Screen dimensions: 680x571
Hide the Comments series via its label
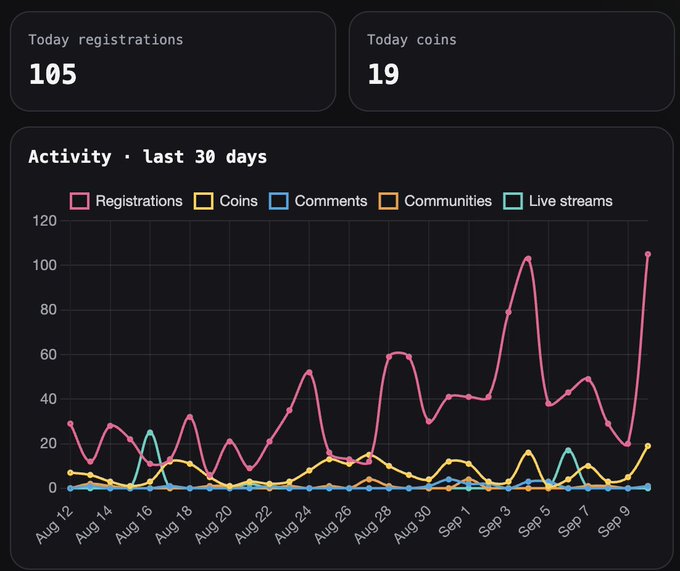click(x=331, y=201)
